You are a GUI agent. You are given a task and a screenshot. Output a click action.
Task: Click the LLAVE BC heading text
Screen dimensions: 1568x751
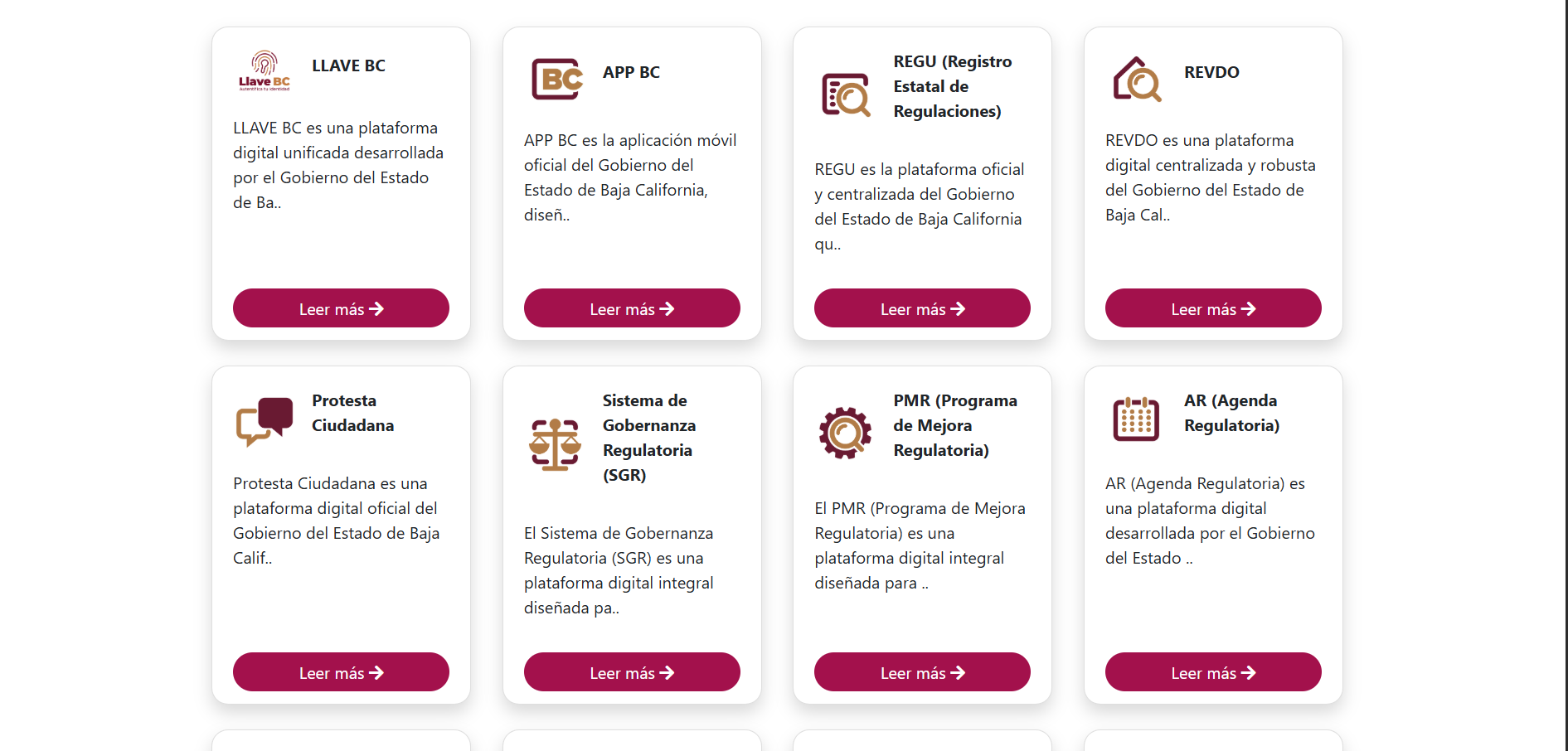(x=348, y=65)
